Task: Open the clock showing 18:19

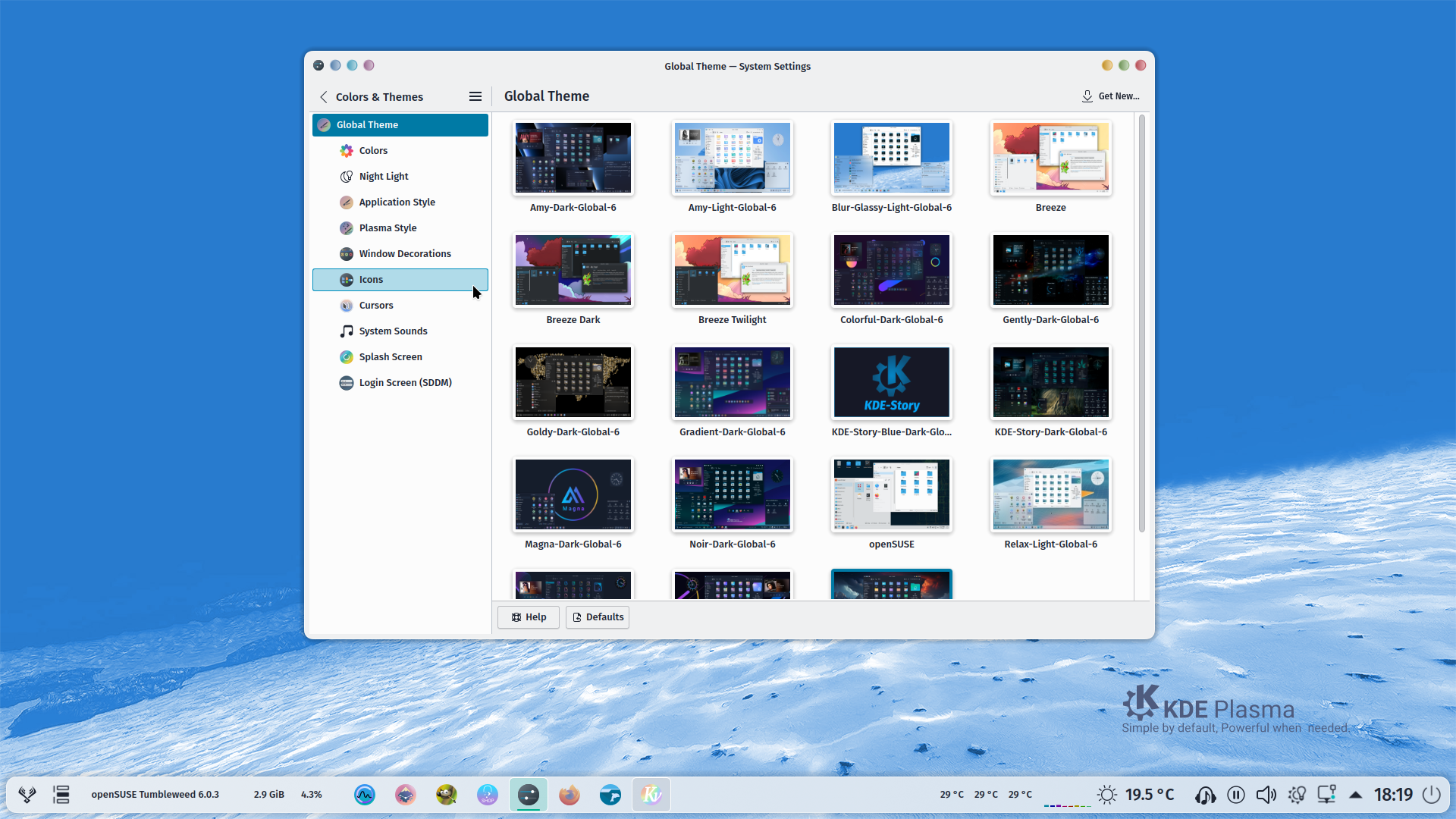Action: point(1394,795)
